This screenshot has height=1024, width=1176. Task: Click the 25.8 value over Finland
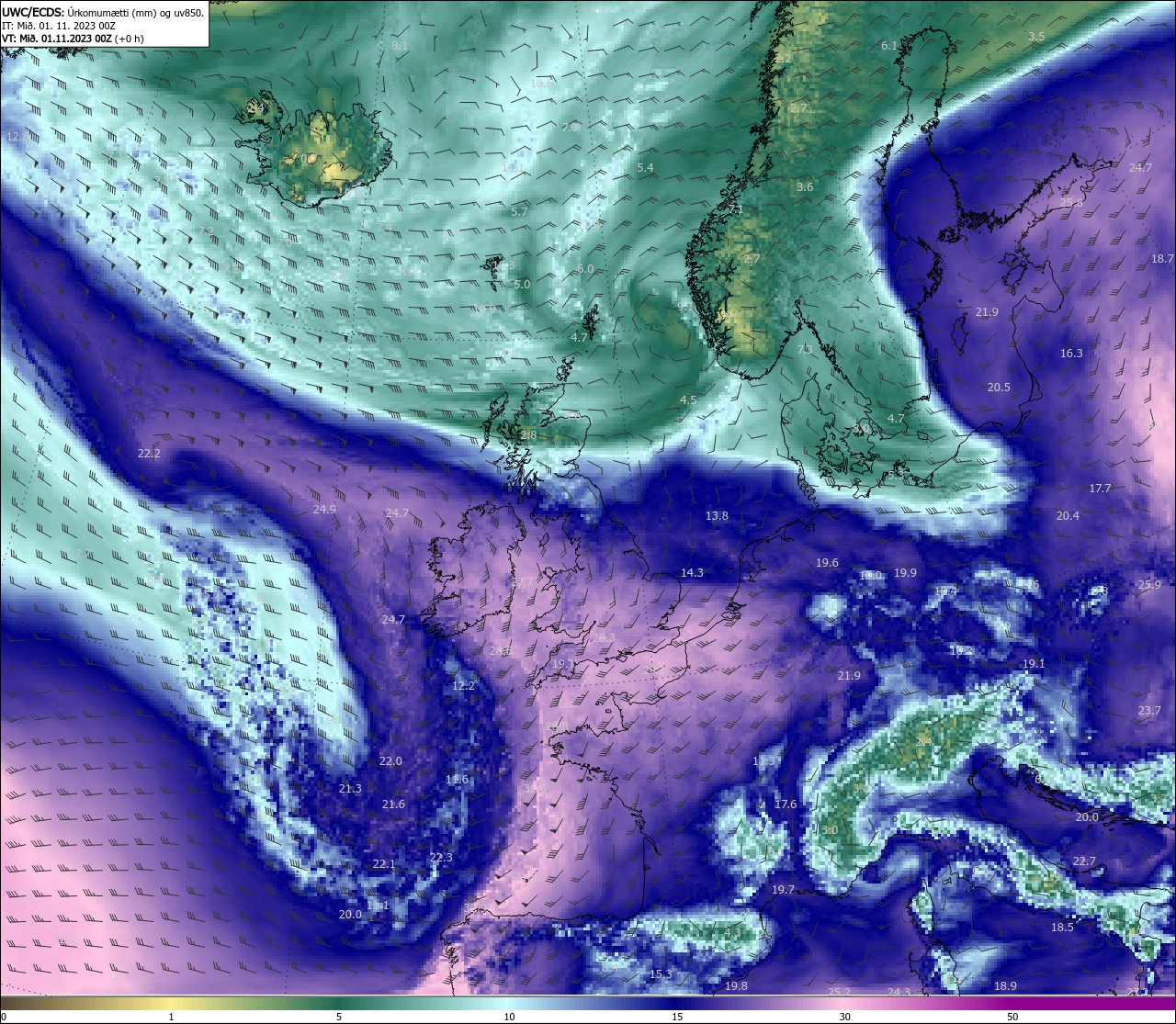pyautogui.click(x=1072, y=202)
